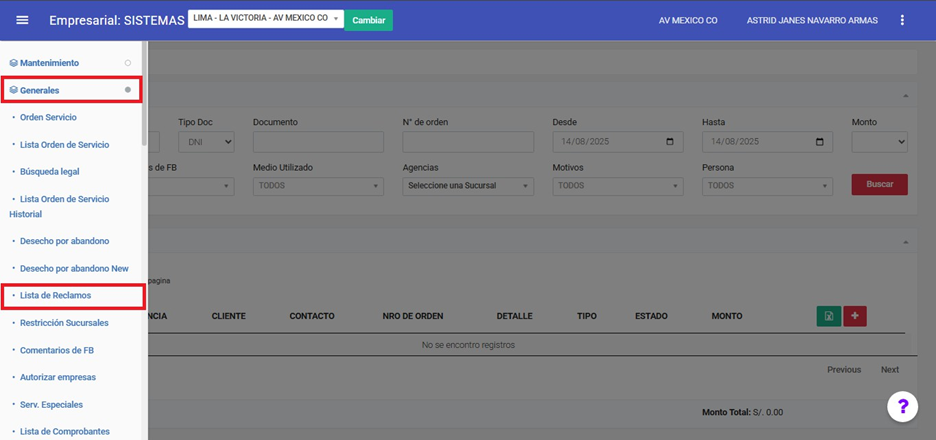This screenshot has width=936, height=440.
Task: Click the purple question mark help icon
Action: pos(902,406)
